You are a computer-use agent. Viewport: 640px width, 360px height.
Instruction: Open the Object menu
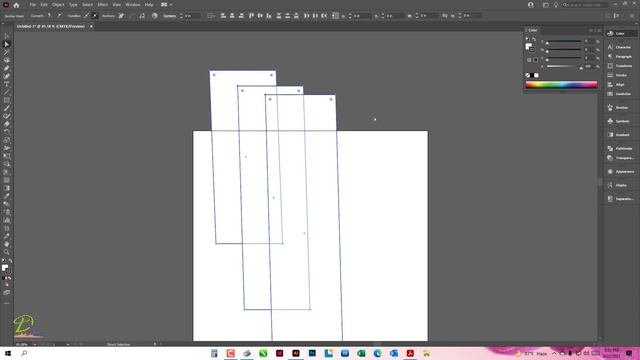58,4
